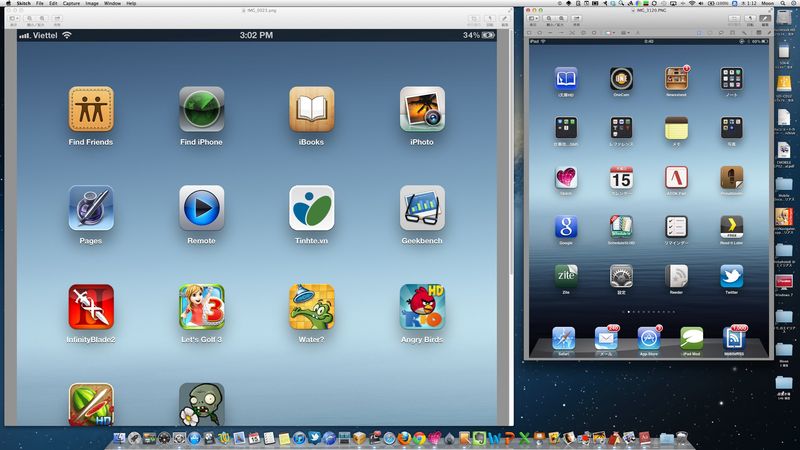Open the red ATOK Pad icon
The image size is (800, 450).
point(676,178)
